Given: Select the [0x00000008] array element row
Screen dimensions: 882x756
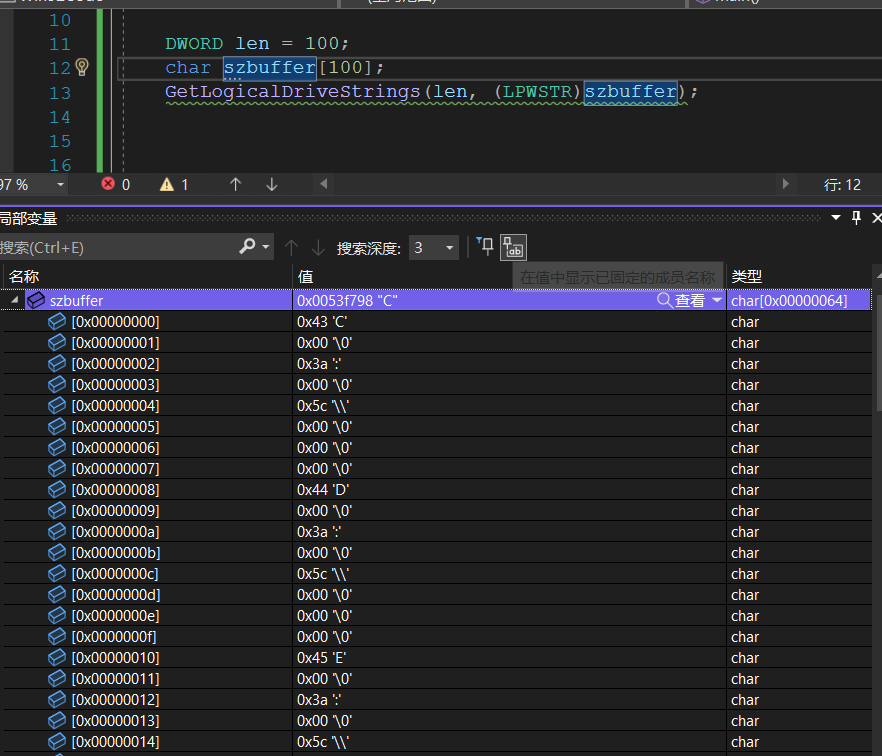Looking at the screenshot, I should tap(115, 490).
